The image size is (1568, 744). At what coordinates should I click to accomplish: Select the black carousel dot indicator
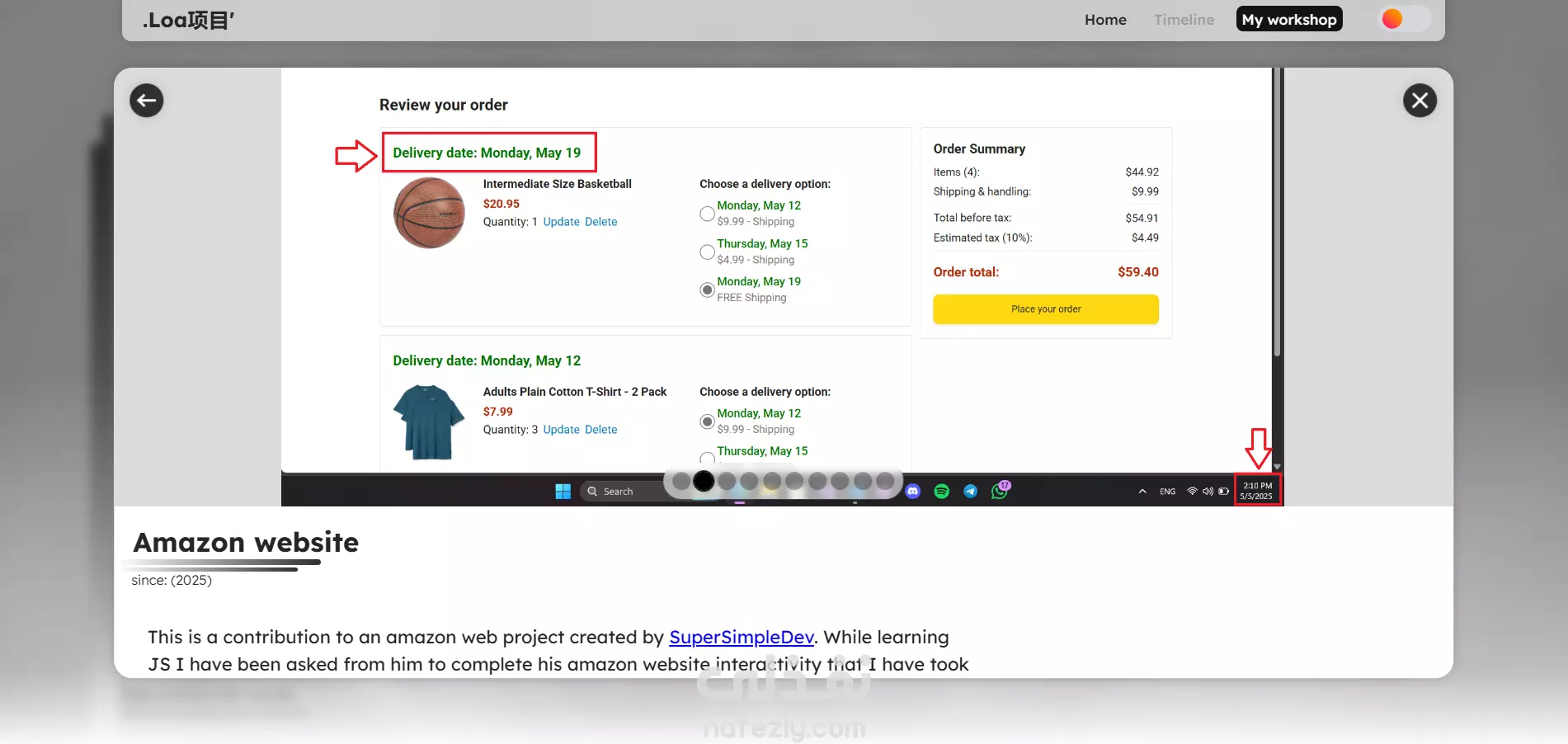(704, 481)
